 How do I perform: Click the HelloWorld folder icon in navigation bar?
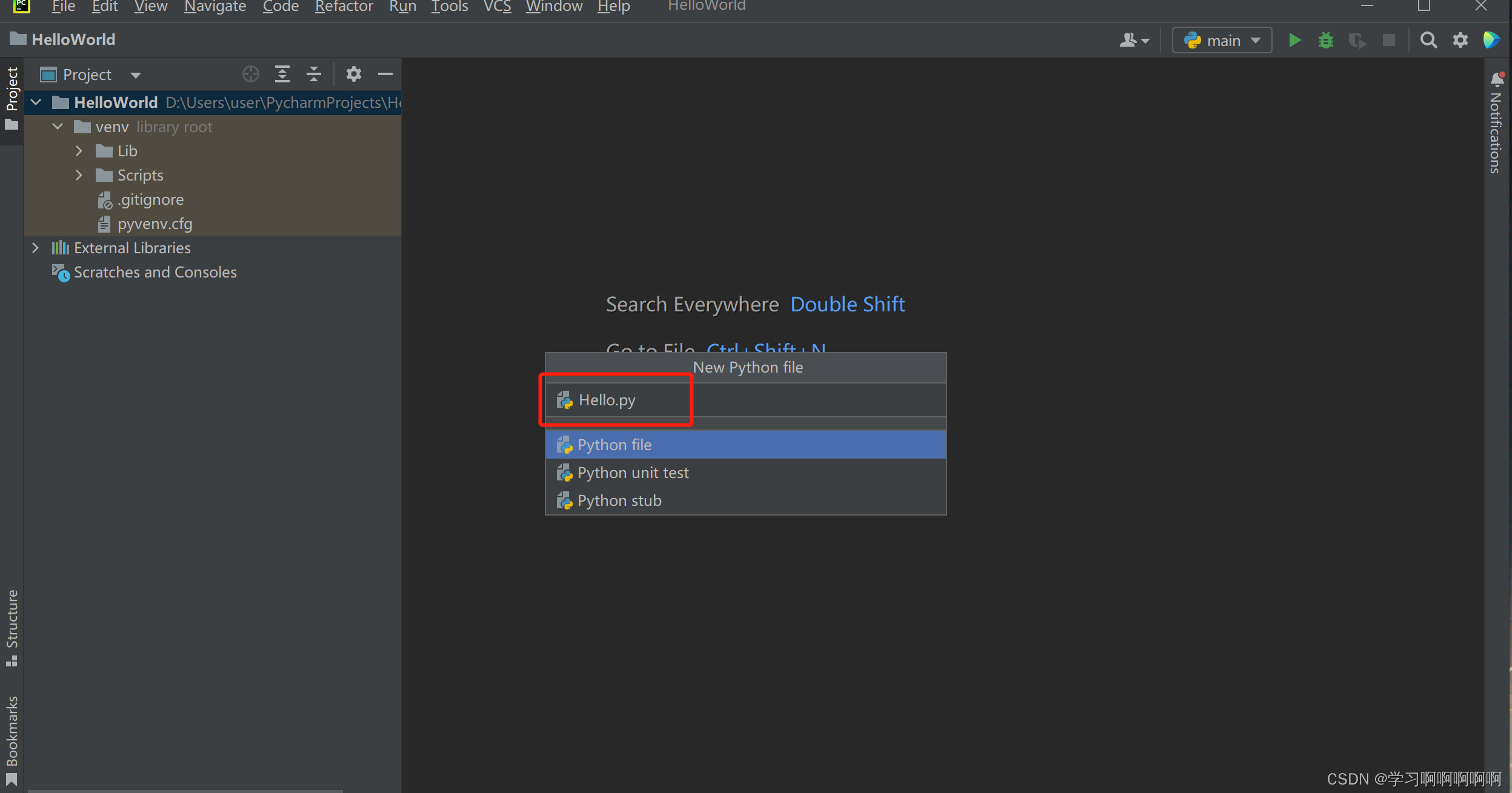click(18, 39)
